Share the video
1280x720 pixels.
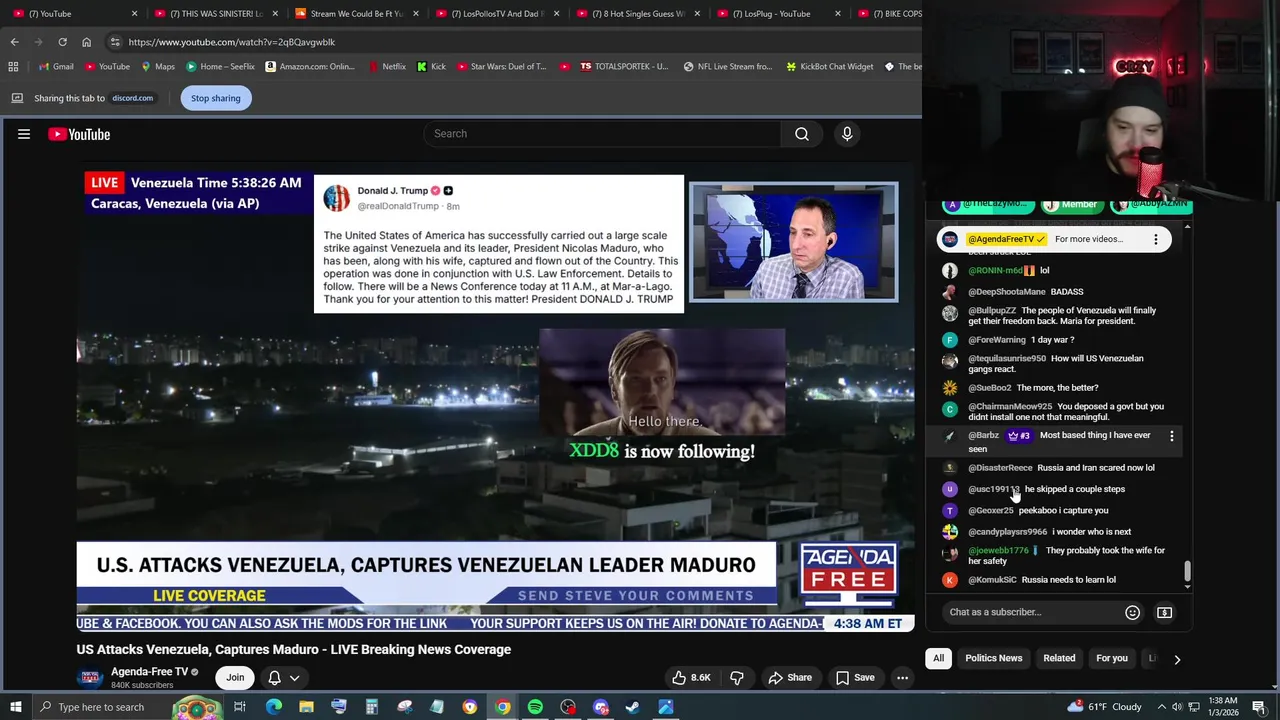click(790, 678)
